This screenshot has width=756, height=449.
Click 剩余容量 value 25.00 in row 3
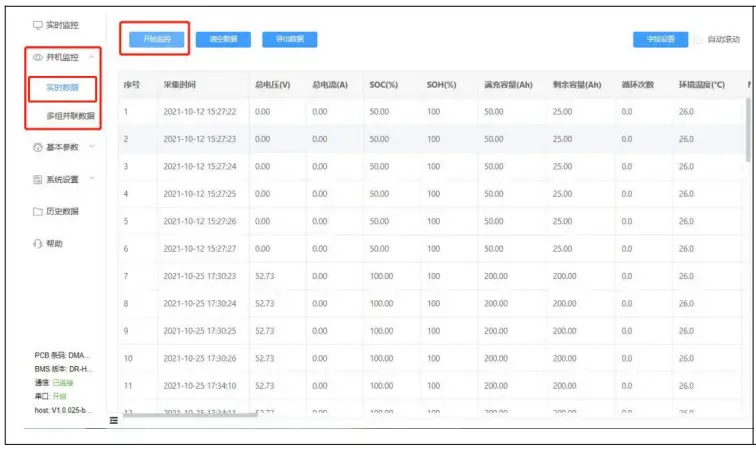[562, 167]
